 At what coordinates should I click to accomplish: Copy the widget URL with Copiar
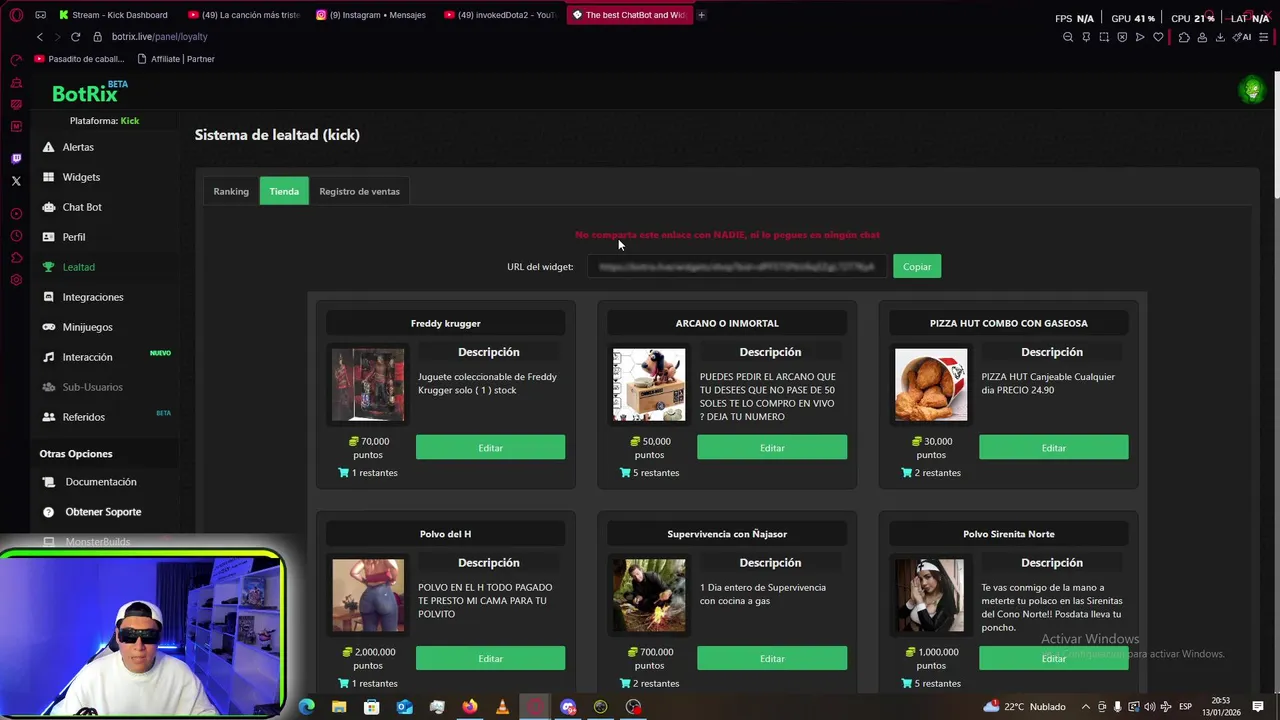[x=917, y=267]
